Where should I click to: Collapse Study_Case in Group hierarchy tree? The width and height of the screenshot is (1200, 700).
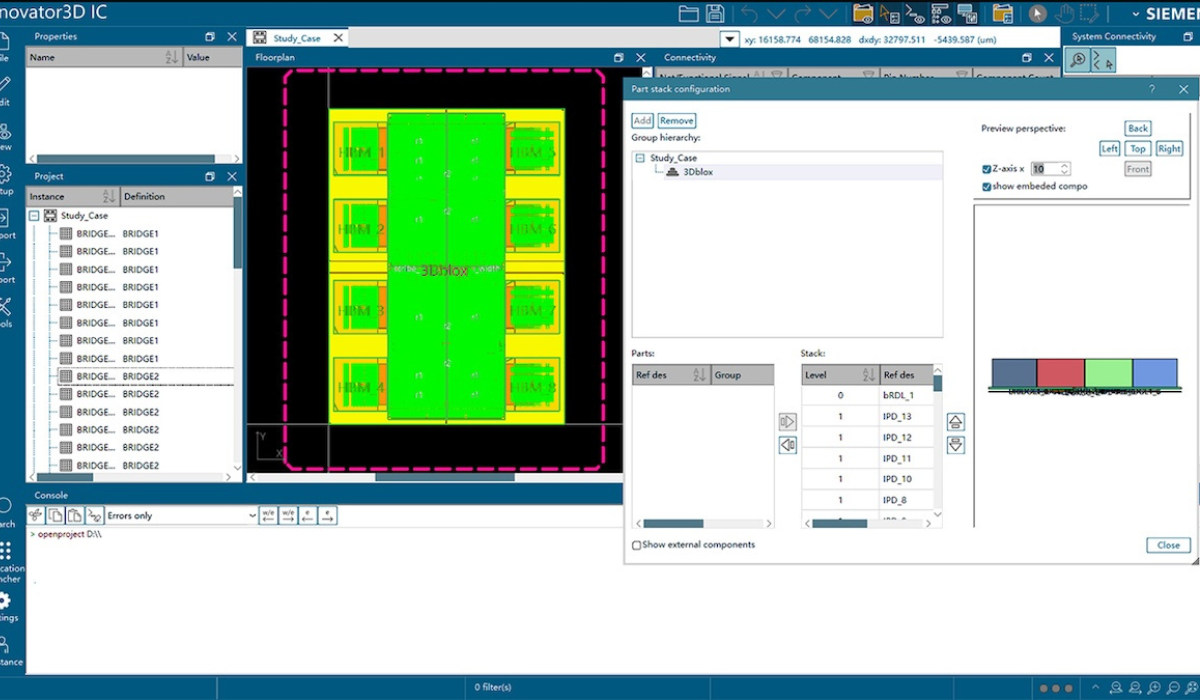(x=640, y=158)
